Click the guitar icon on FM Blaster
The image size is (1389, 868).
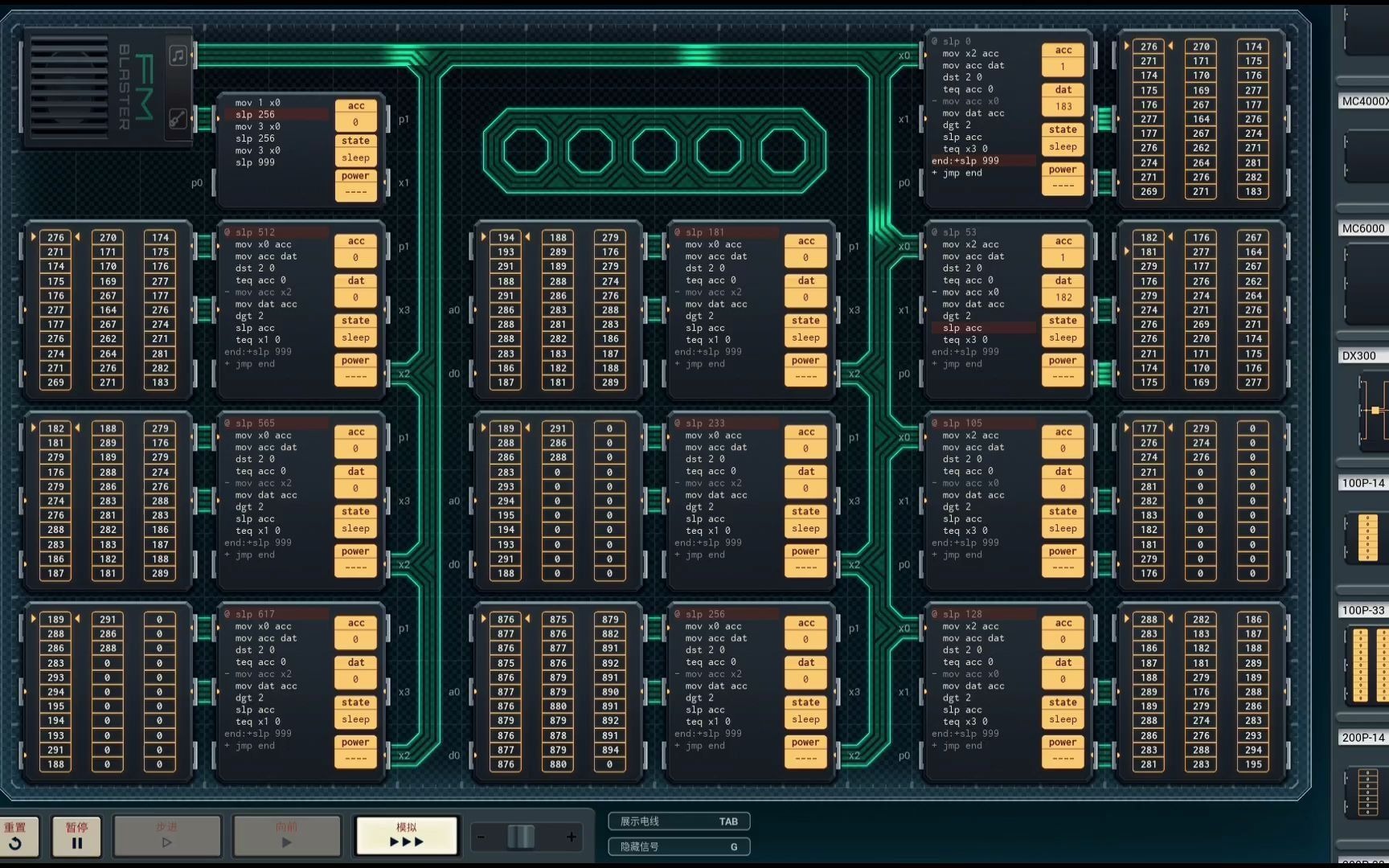click(178, 120)
